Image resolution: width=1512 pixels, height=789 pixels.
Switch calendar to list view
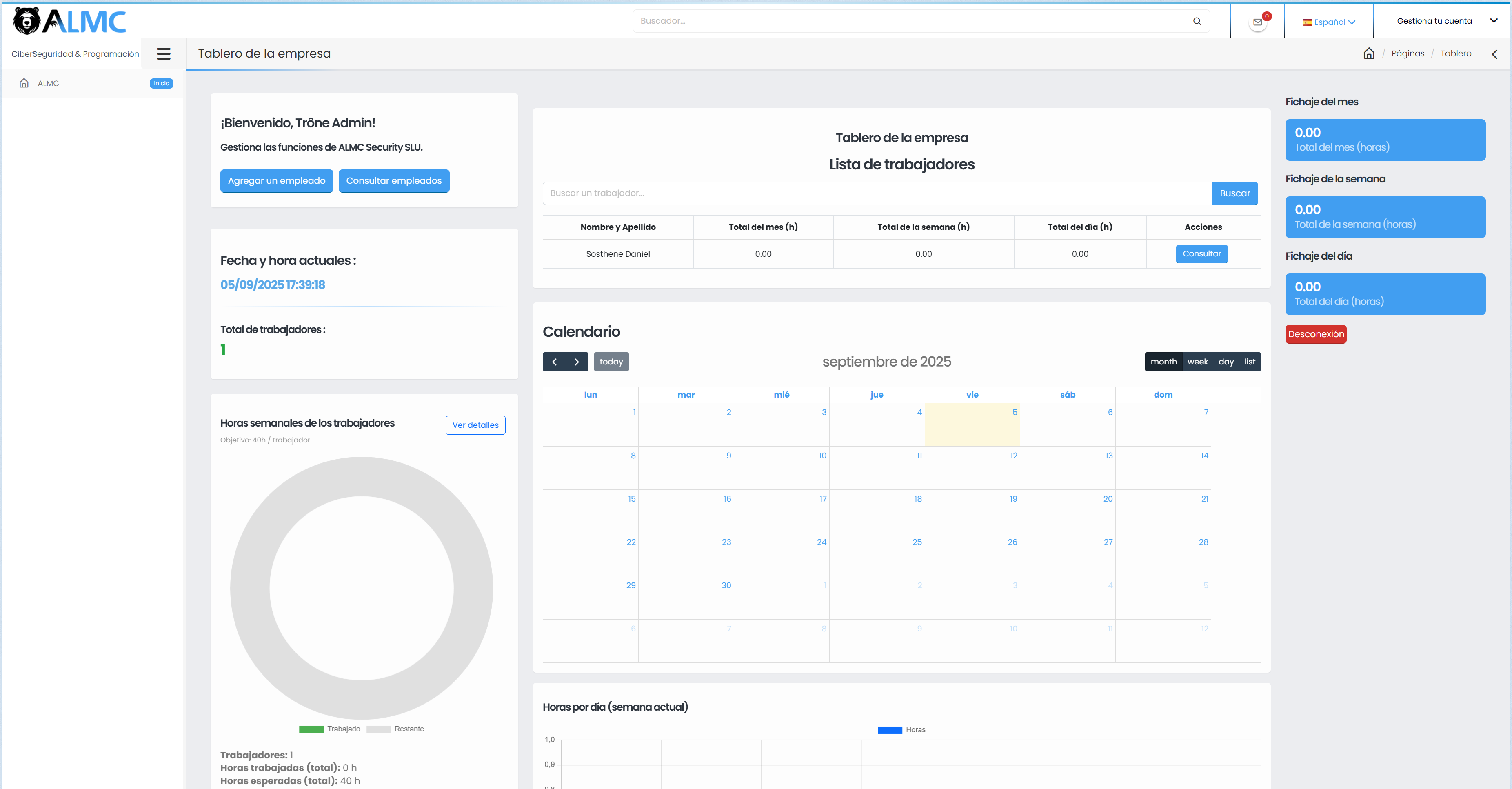tap(1249, 362)
